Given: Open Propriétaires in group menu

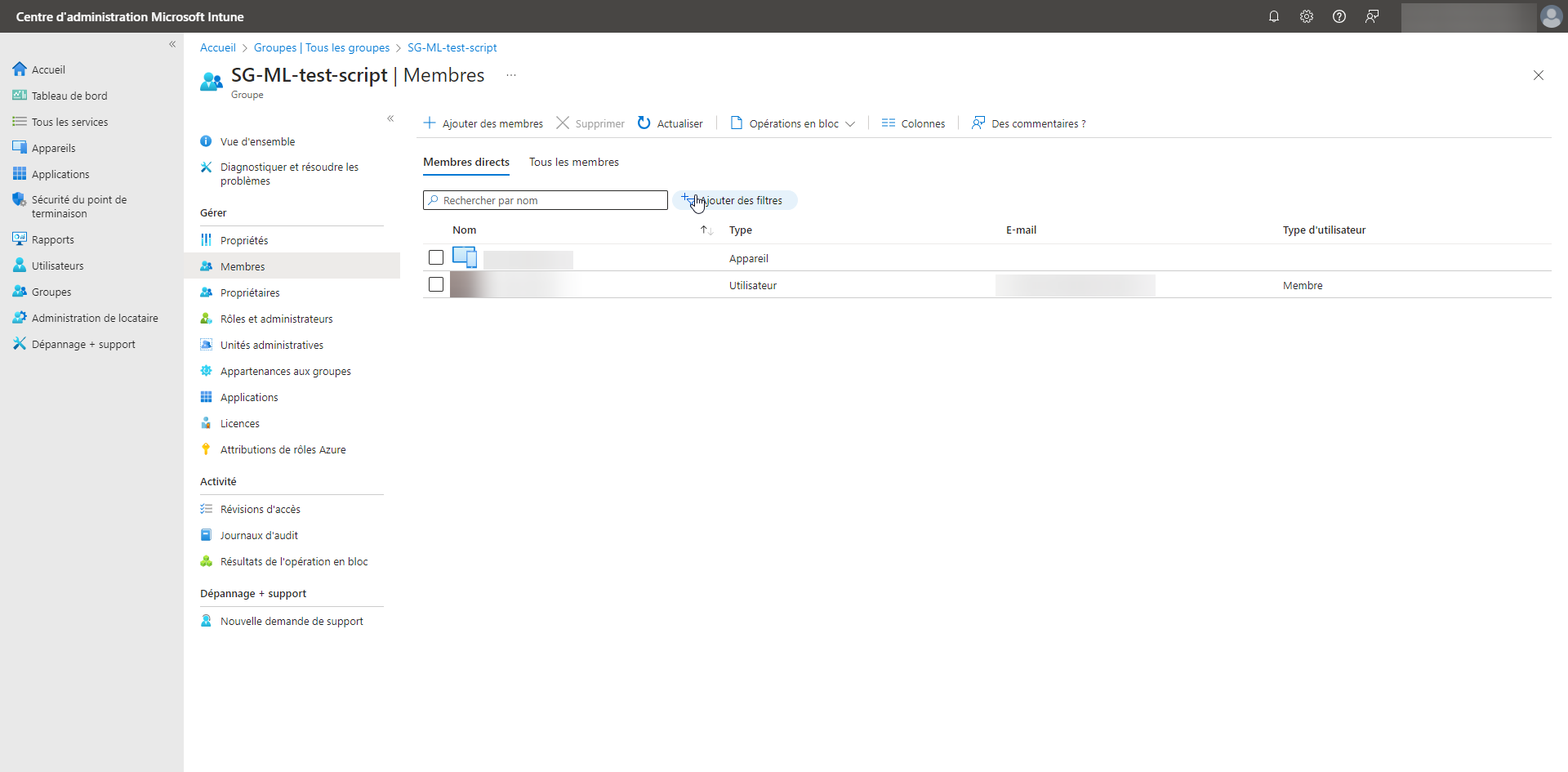Looking at the screenshot, I should (250, 292).
